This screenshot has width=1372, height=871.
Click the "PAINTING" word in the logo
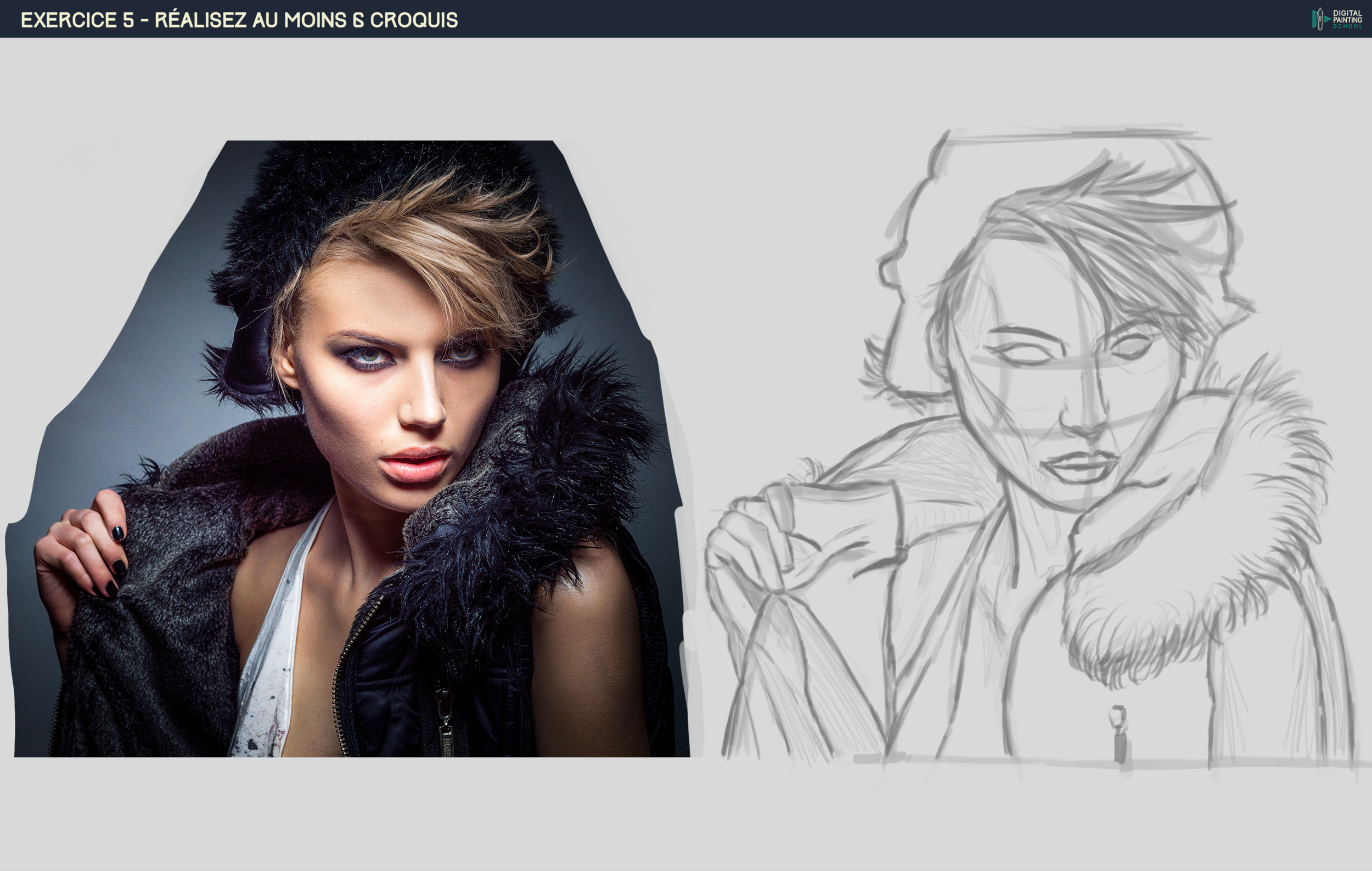tap(1348, 21)
